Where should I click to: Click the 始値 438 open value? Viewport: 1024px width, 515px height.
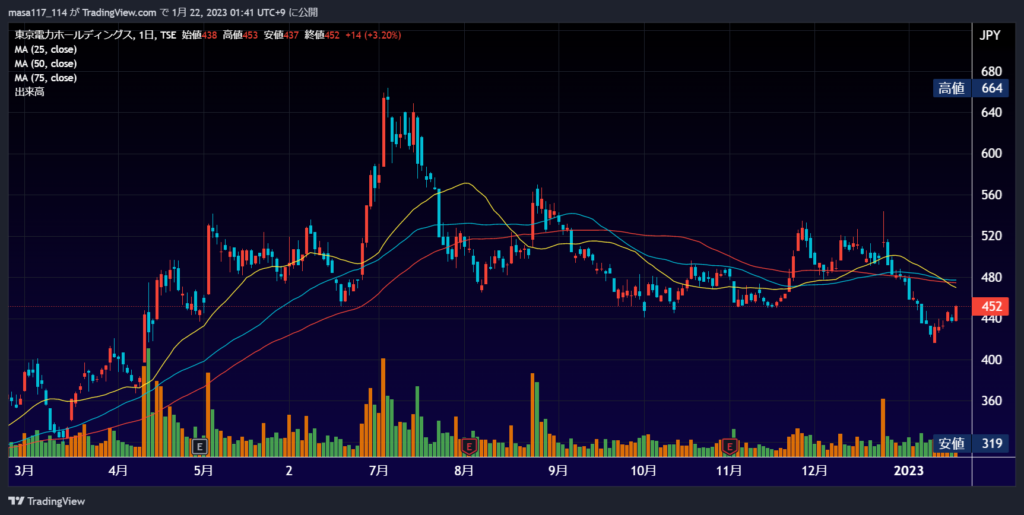pos(199,35)
